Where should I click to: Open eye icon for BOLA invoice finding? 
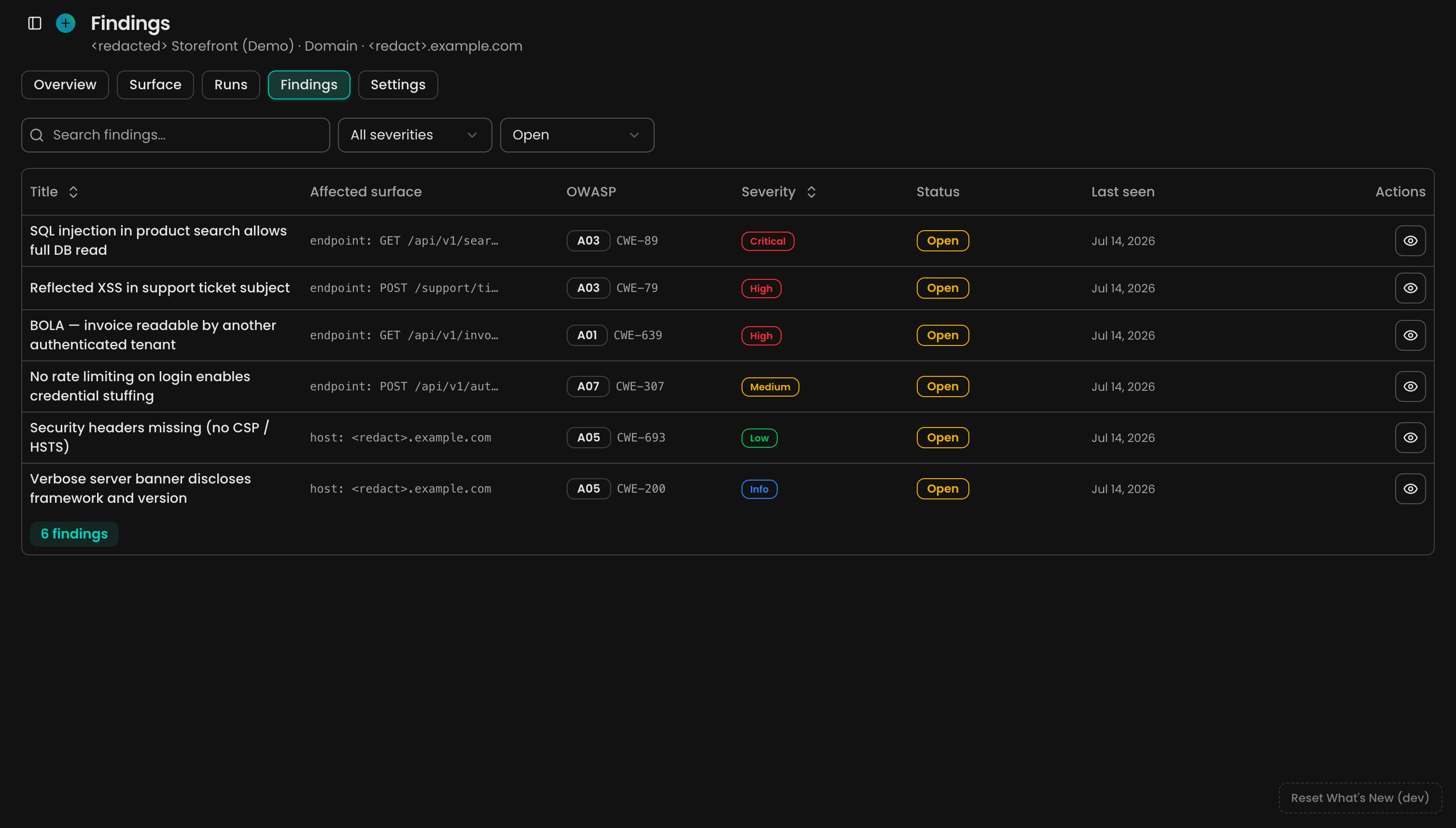pos(1410,335)
